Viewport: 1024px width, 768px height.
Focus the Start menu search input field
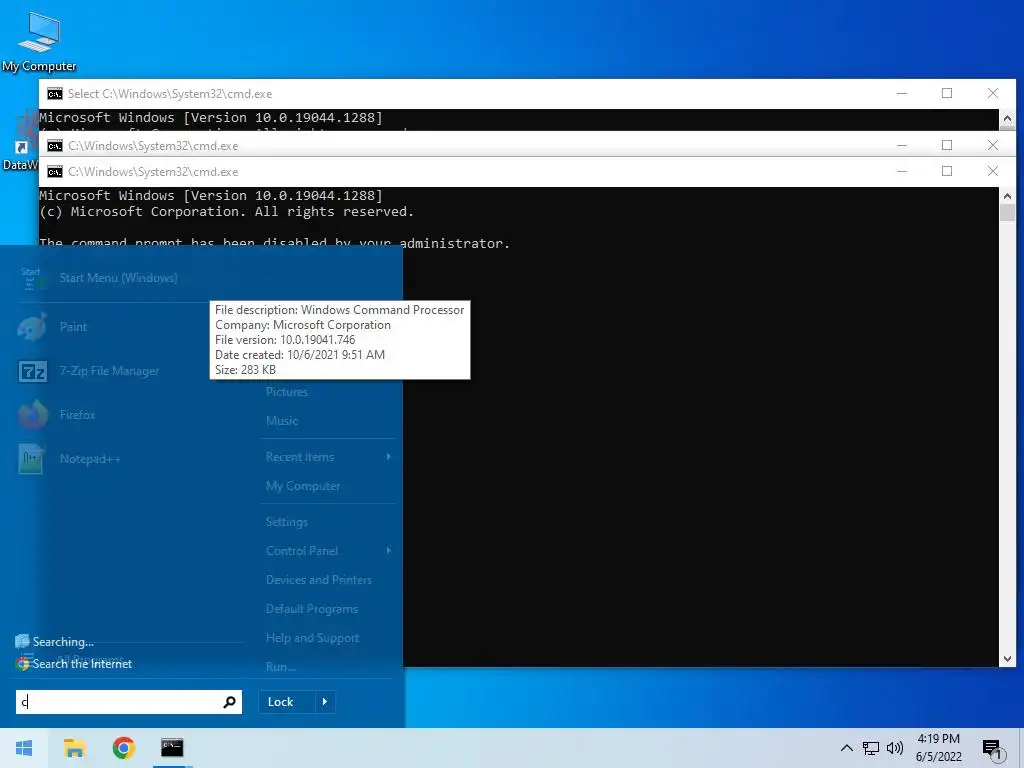pos(129,702)
